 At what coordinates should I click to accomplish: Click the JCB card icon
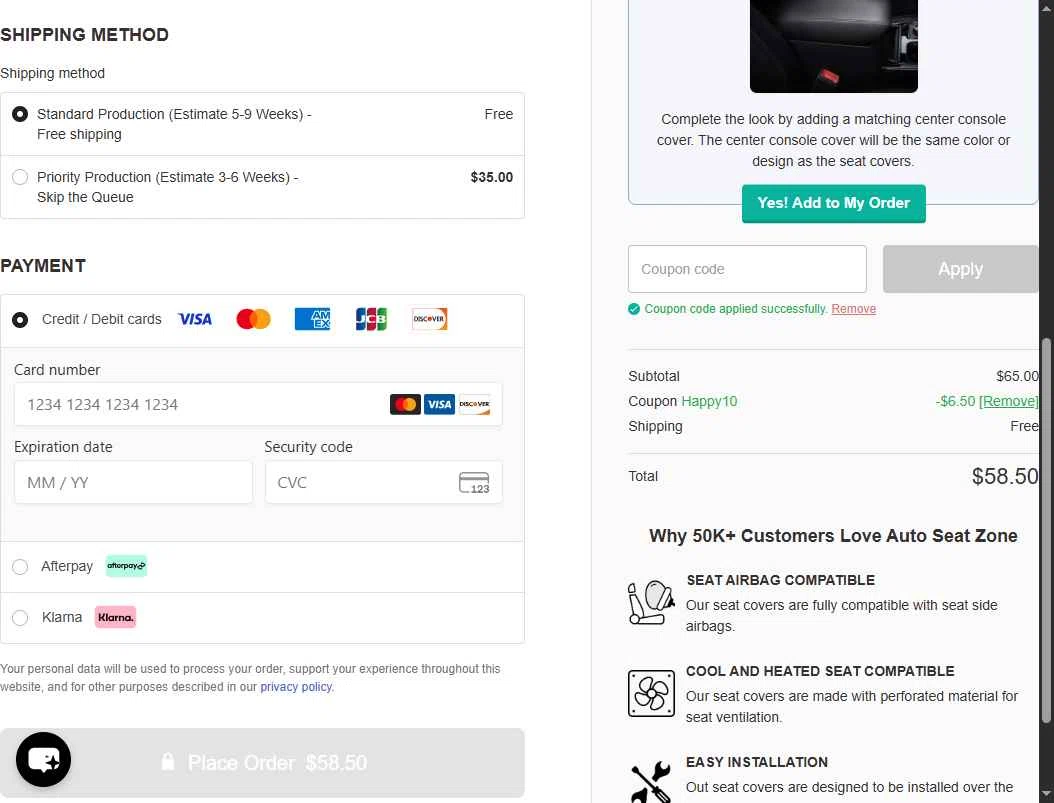point(371,319)
